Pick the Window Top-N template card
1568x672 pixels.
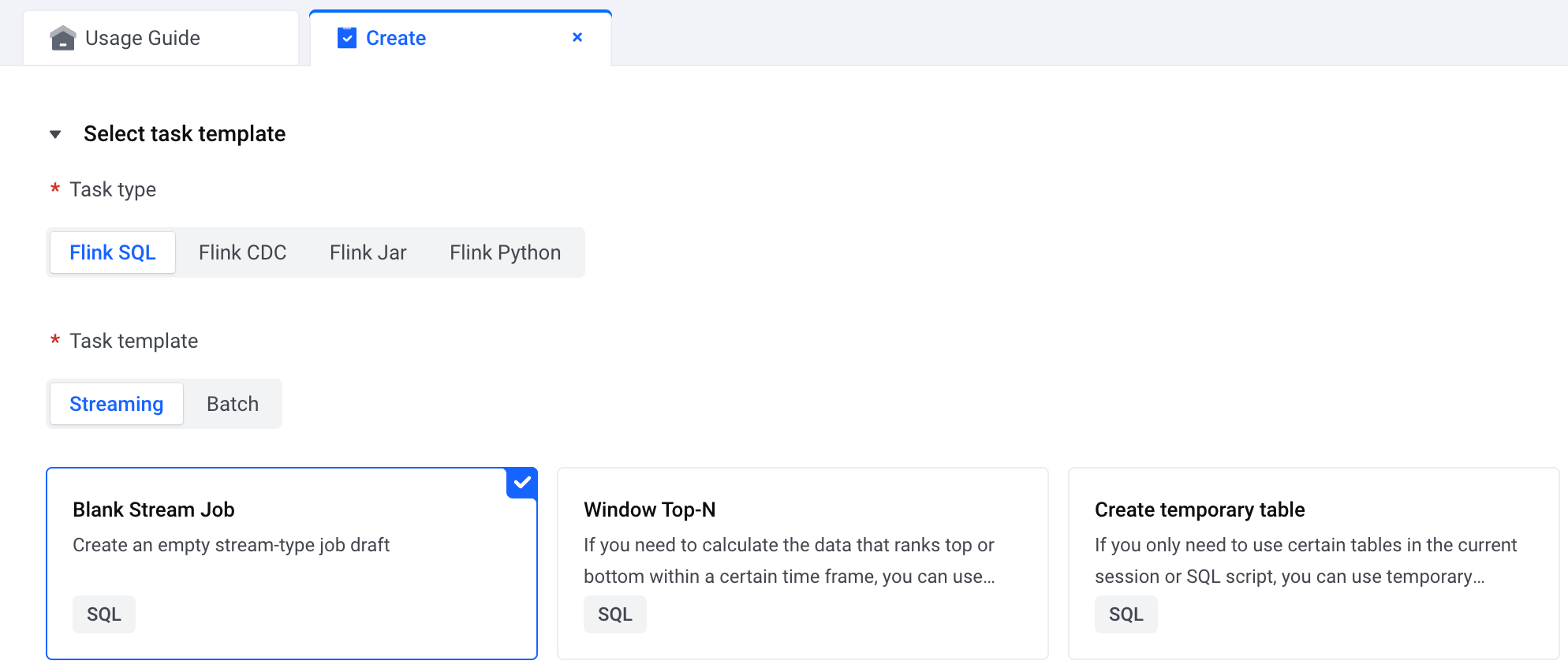pyautogui.click(x=802, y=544)
